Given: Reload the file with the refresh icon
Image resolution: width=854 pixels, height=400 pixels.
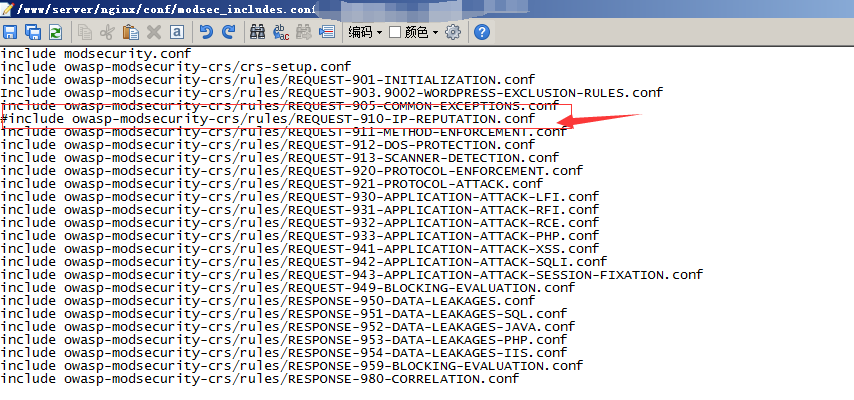Looking at the screenshot, I should tap(54, 32).
